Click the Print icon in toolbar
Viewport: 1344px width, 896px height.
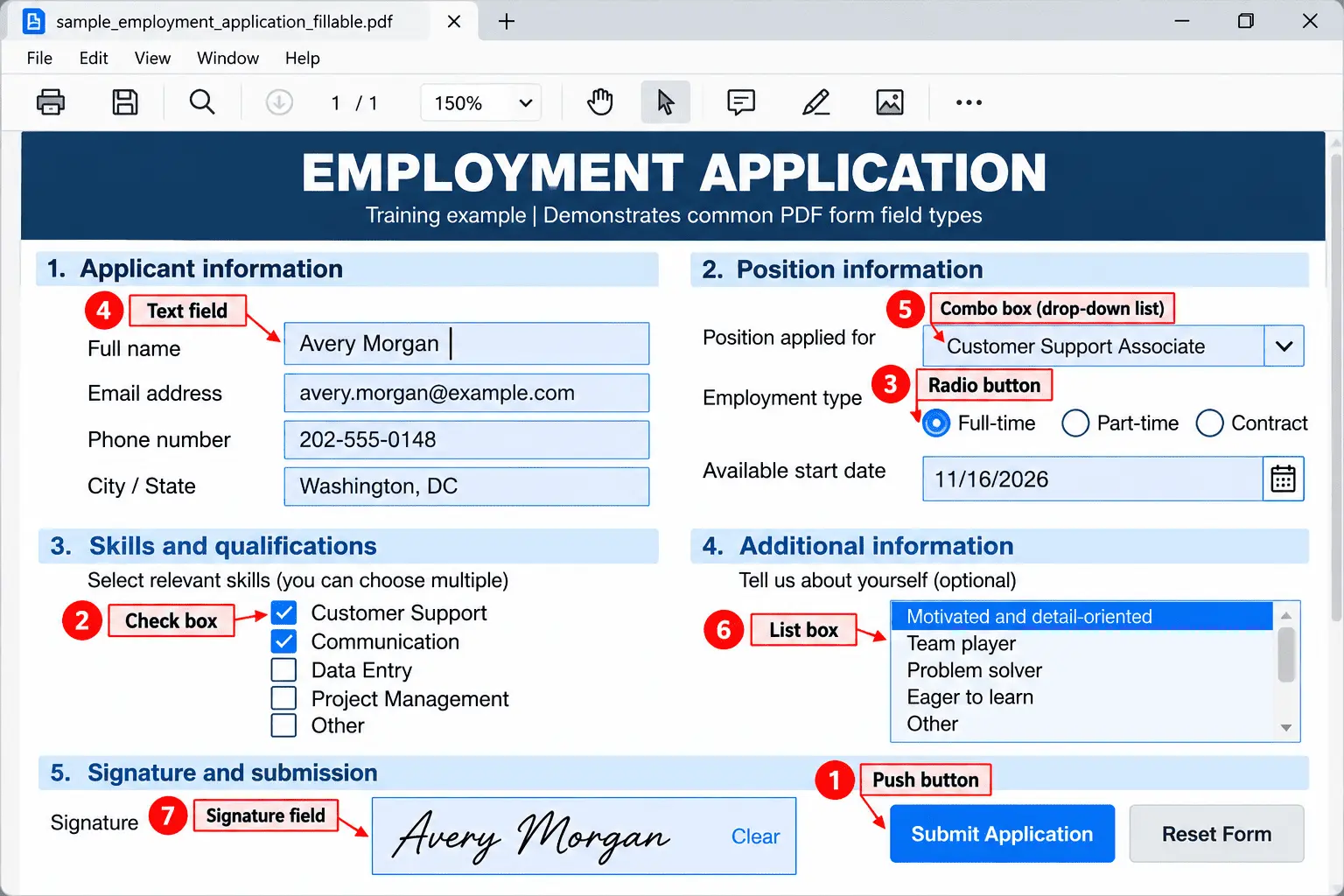[51, 102]
